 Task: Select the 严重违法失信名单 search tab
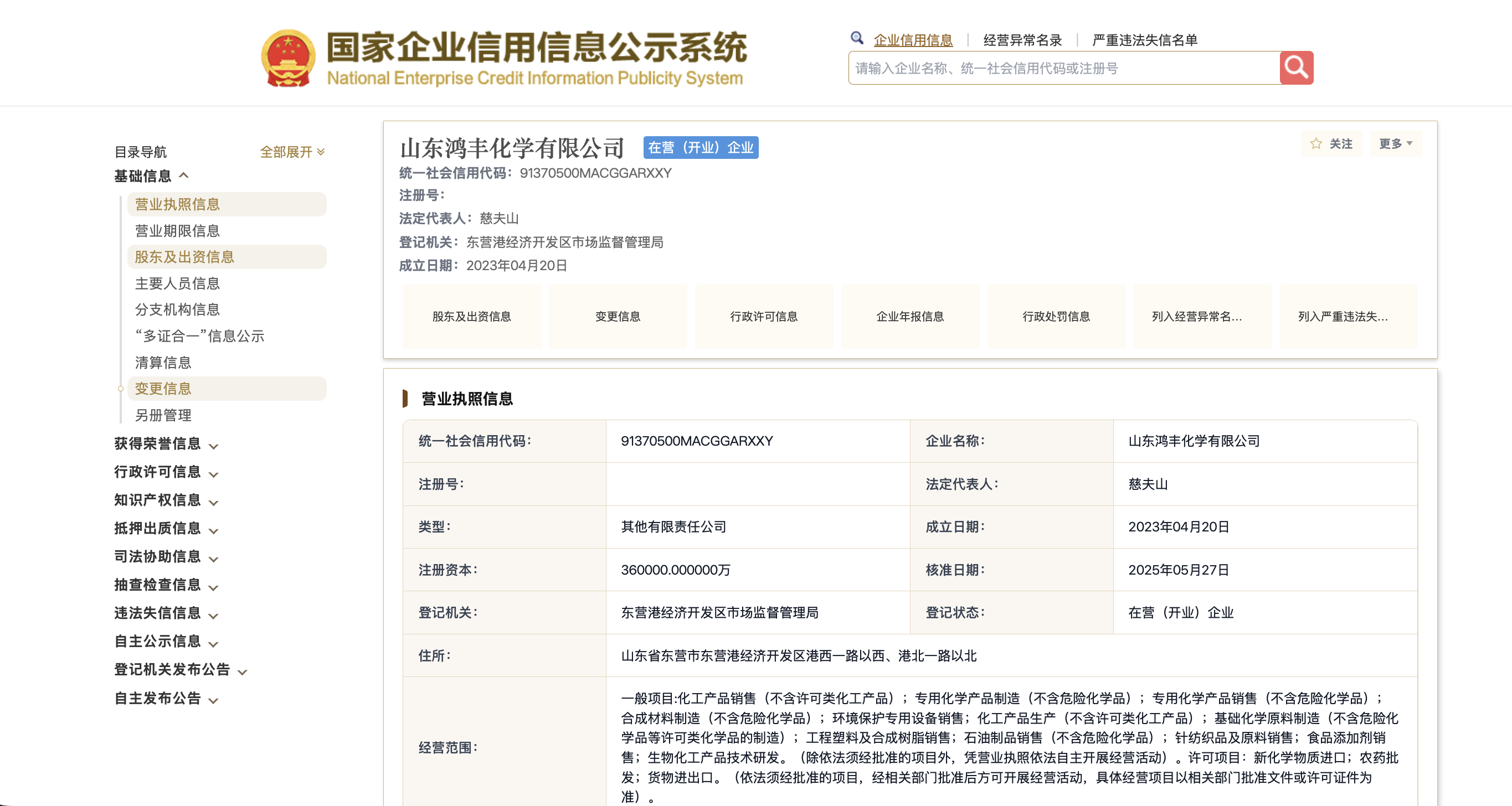point(1145,40)
